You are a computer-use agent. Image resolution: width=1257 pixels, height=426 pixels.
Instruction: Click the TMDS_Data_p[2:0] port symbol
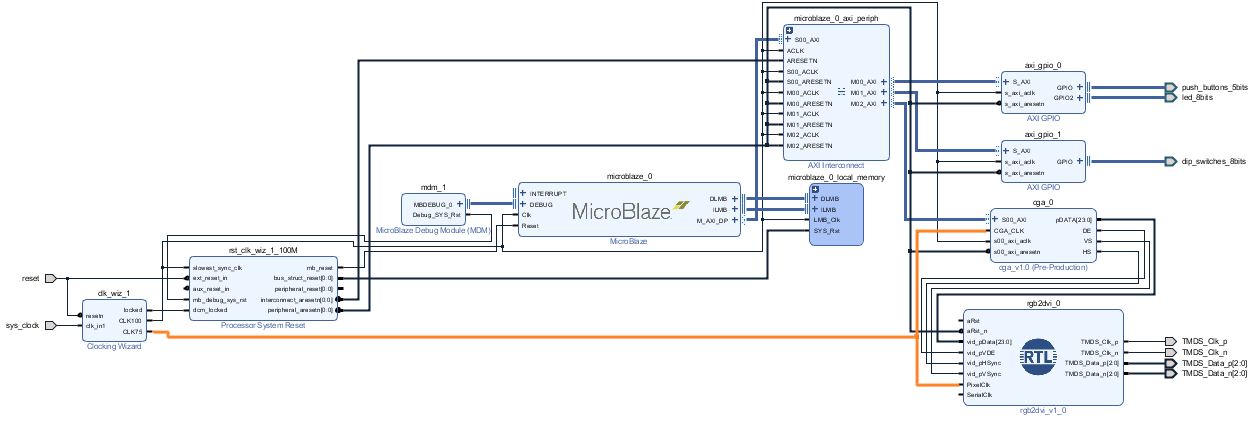click(x=1171, y=363)
